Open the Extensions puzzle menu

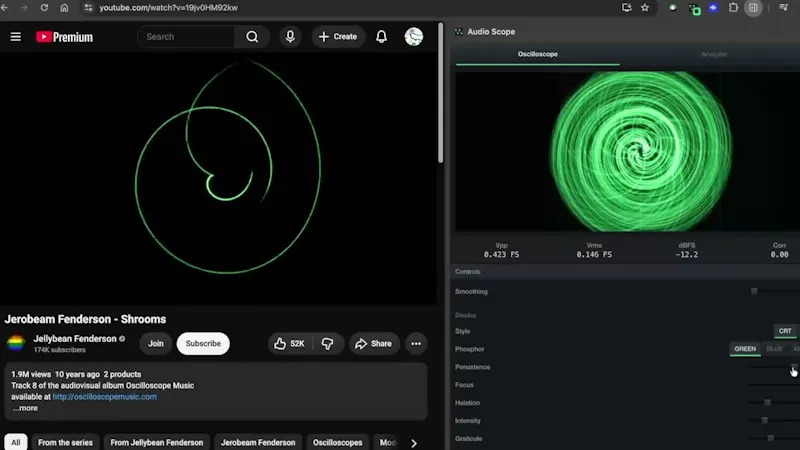pos(733,8)
